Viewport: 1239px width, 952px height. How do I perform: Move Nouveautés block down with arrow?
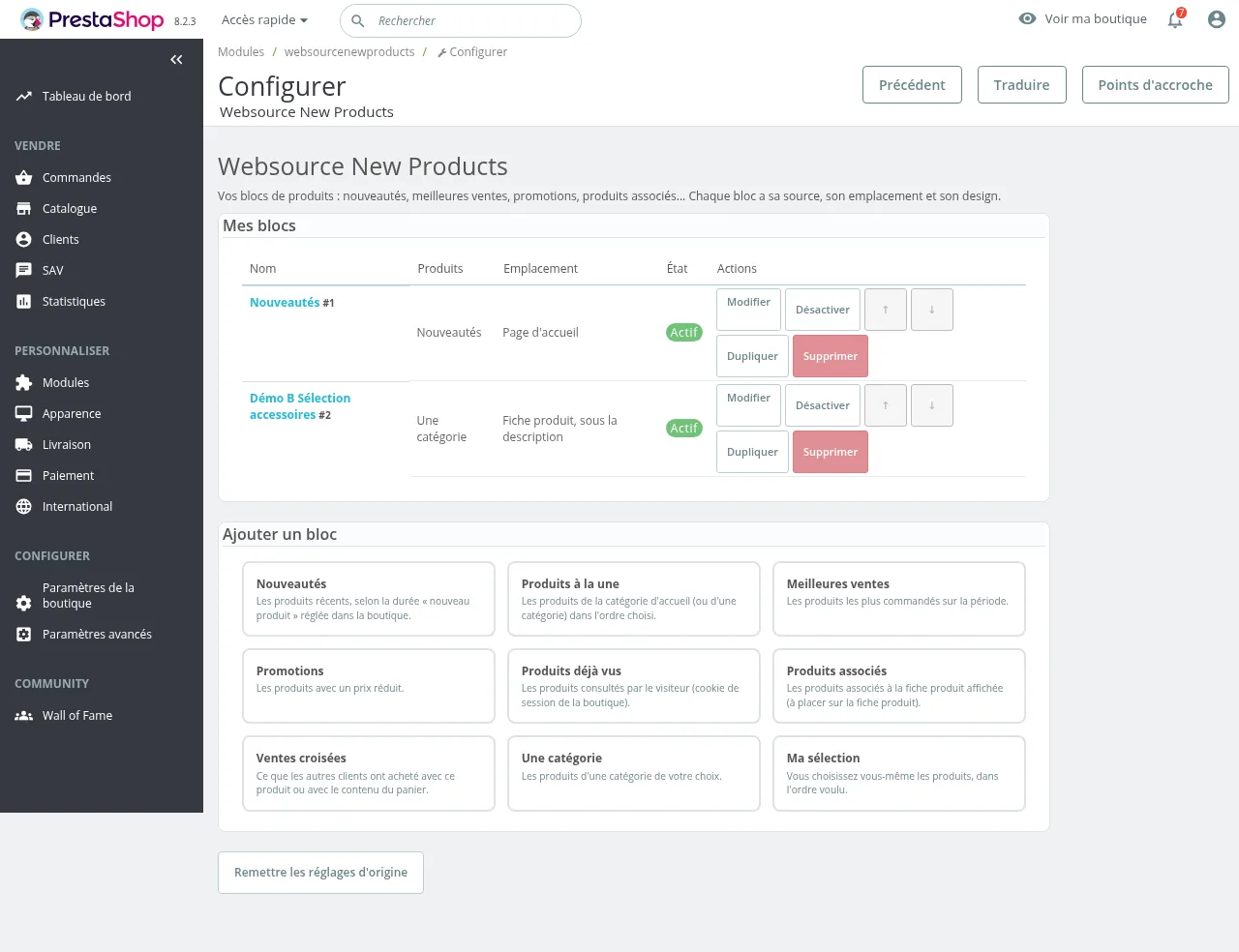[932, 310]
